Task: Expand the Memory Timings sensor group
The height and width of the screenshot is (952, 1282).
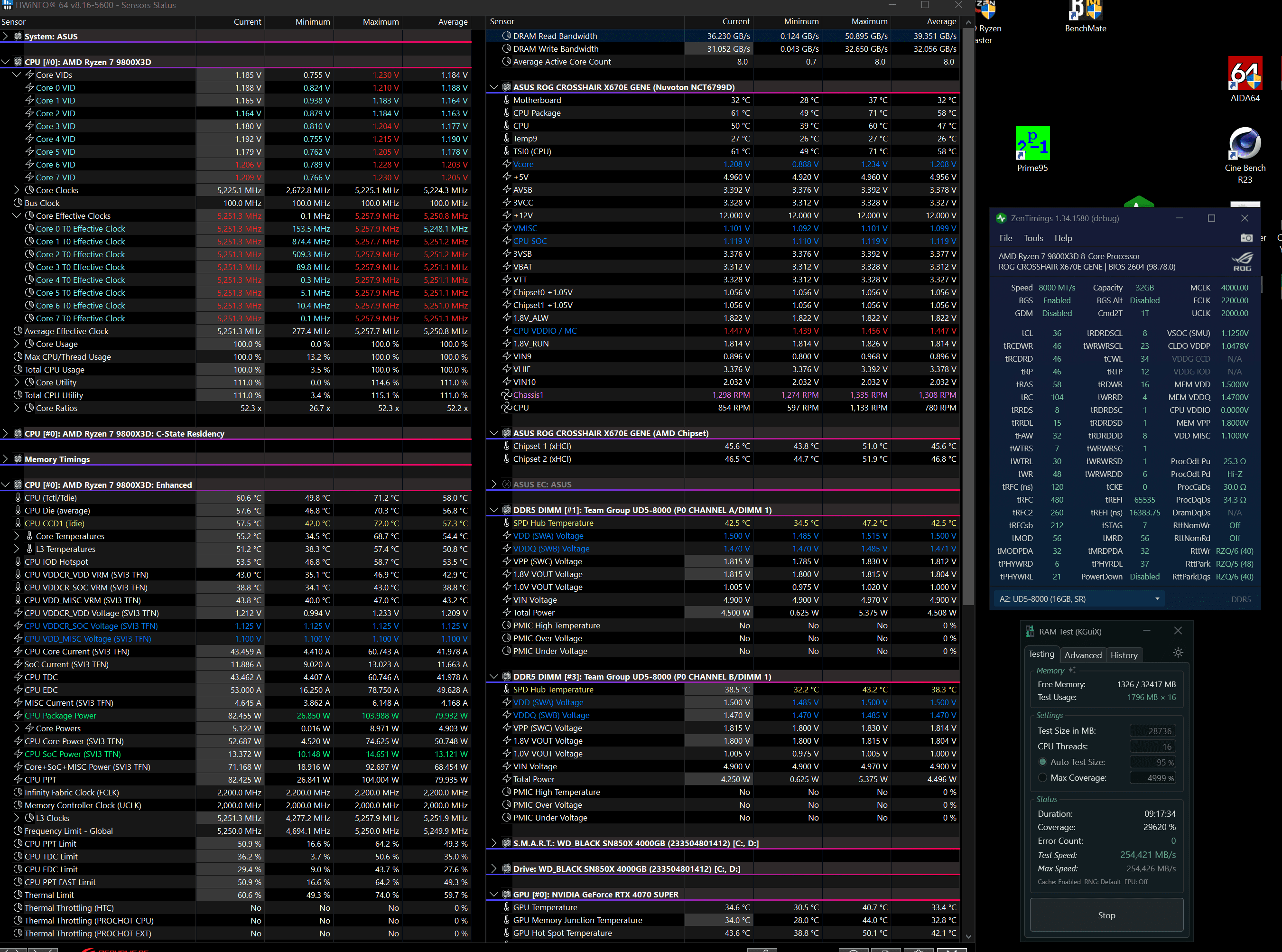Action: coord(6,459)
